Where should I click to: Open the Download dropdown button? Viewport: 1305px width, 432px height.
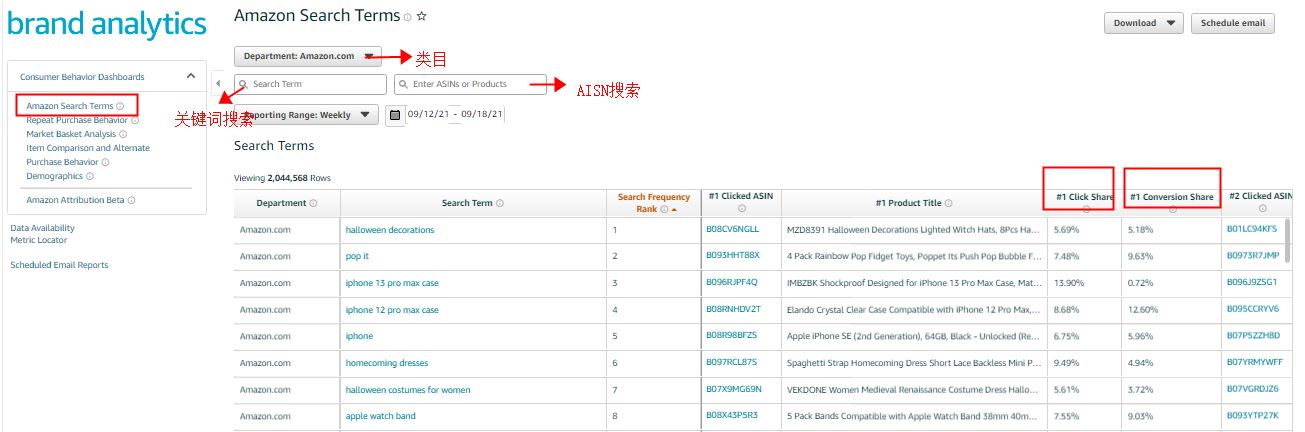click(1144, 23)
